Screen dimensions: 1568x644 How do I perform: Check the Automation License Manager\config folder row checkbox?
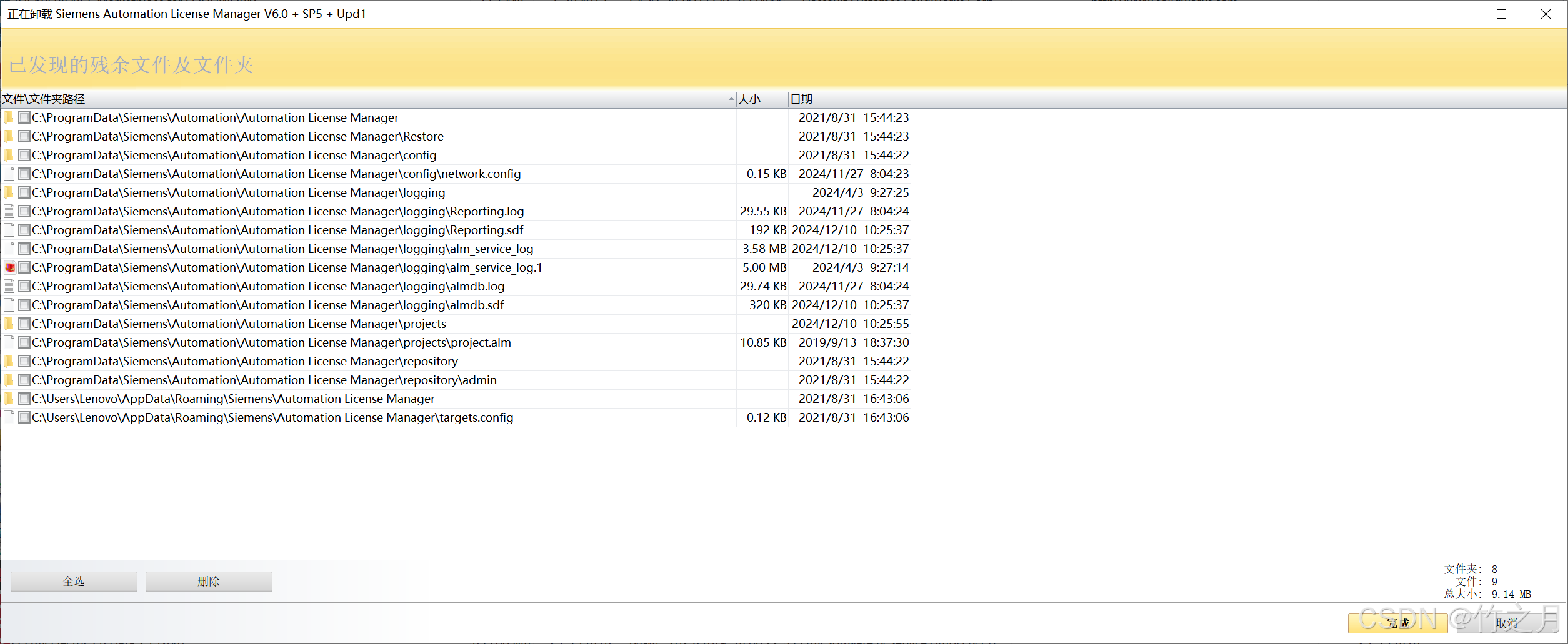[x=24, y=155]
